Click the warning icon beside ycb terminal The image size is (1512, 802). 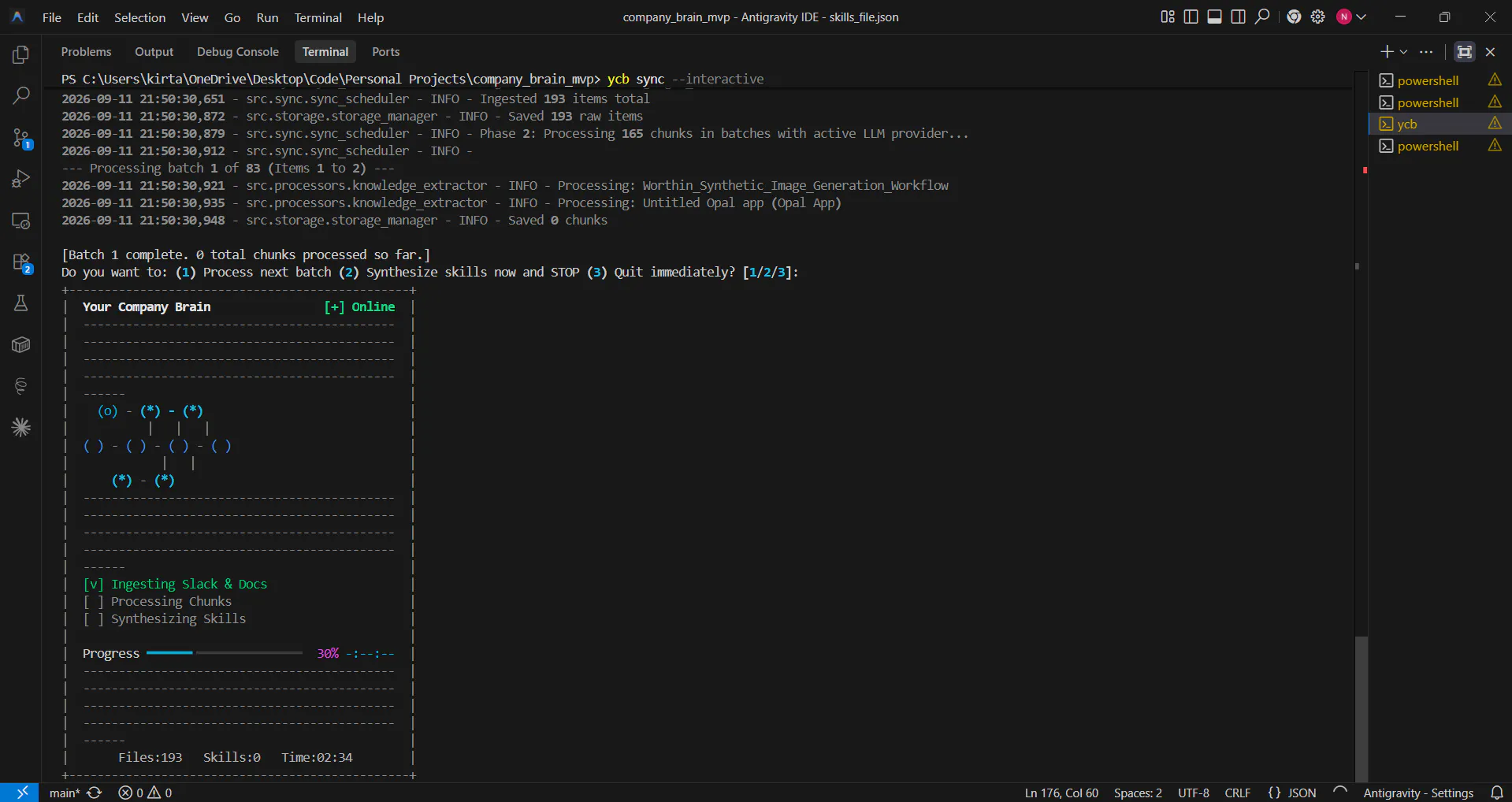[x=1495, y=123]
